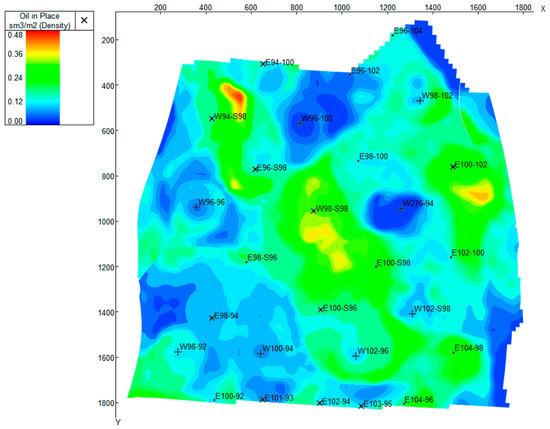This screenshot has width=550, height=429.
Task: Pick the W102-96 well marker
Action: (356, 356)
